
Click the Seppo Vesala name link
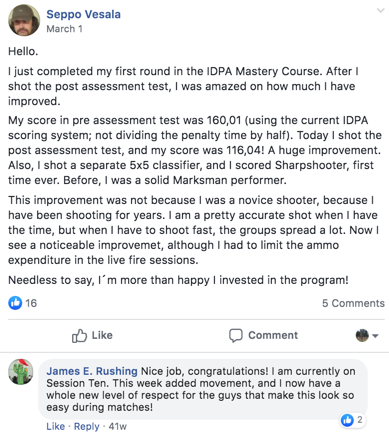(x=83, y=14)
